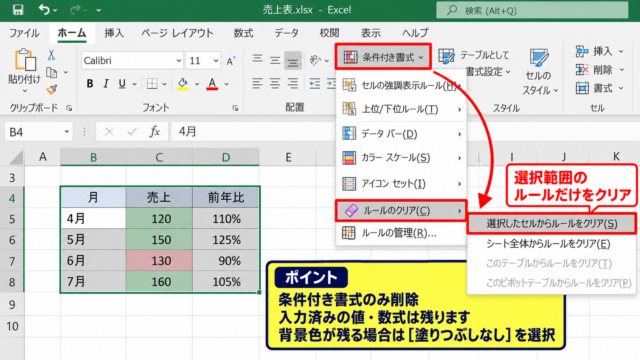The height and width of the screenshot is (360, 640).
Task: Expand font color dropdown arrow
Action: pos(227,84)
